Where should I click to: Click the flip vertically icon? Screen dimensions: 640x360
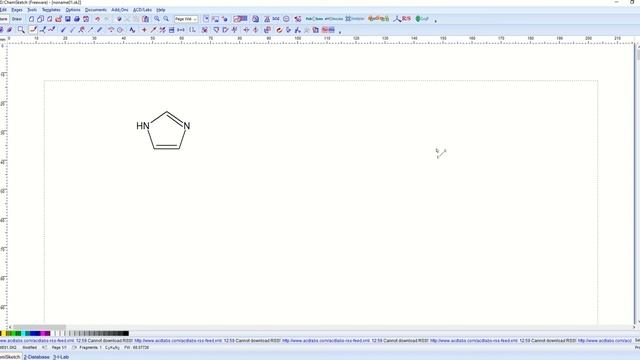[x=256, y=30]
